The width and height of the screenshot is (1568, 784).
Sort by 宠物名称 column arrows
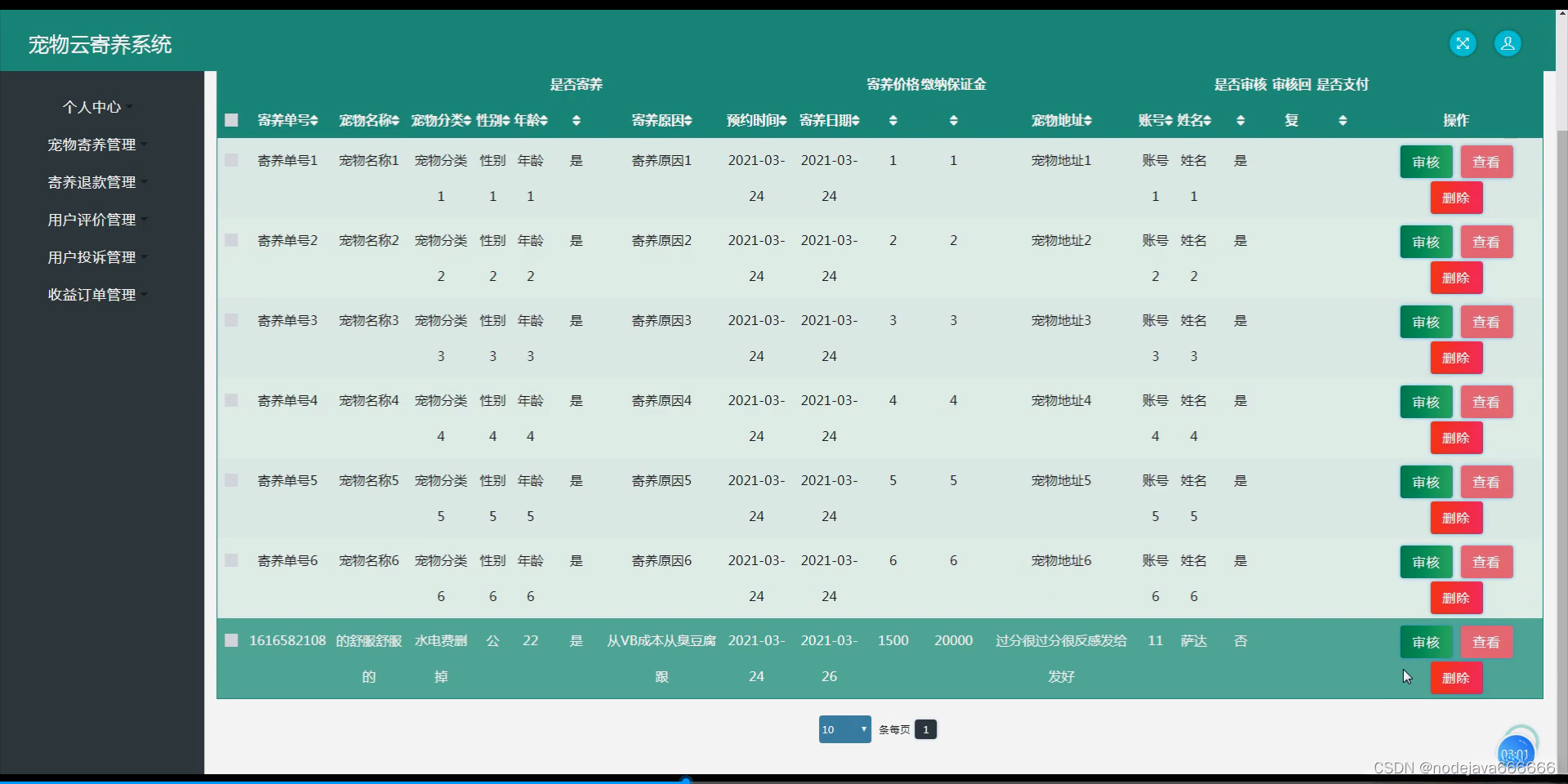(395, 121)
